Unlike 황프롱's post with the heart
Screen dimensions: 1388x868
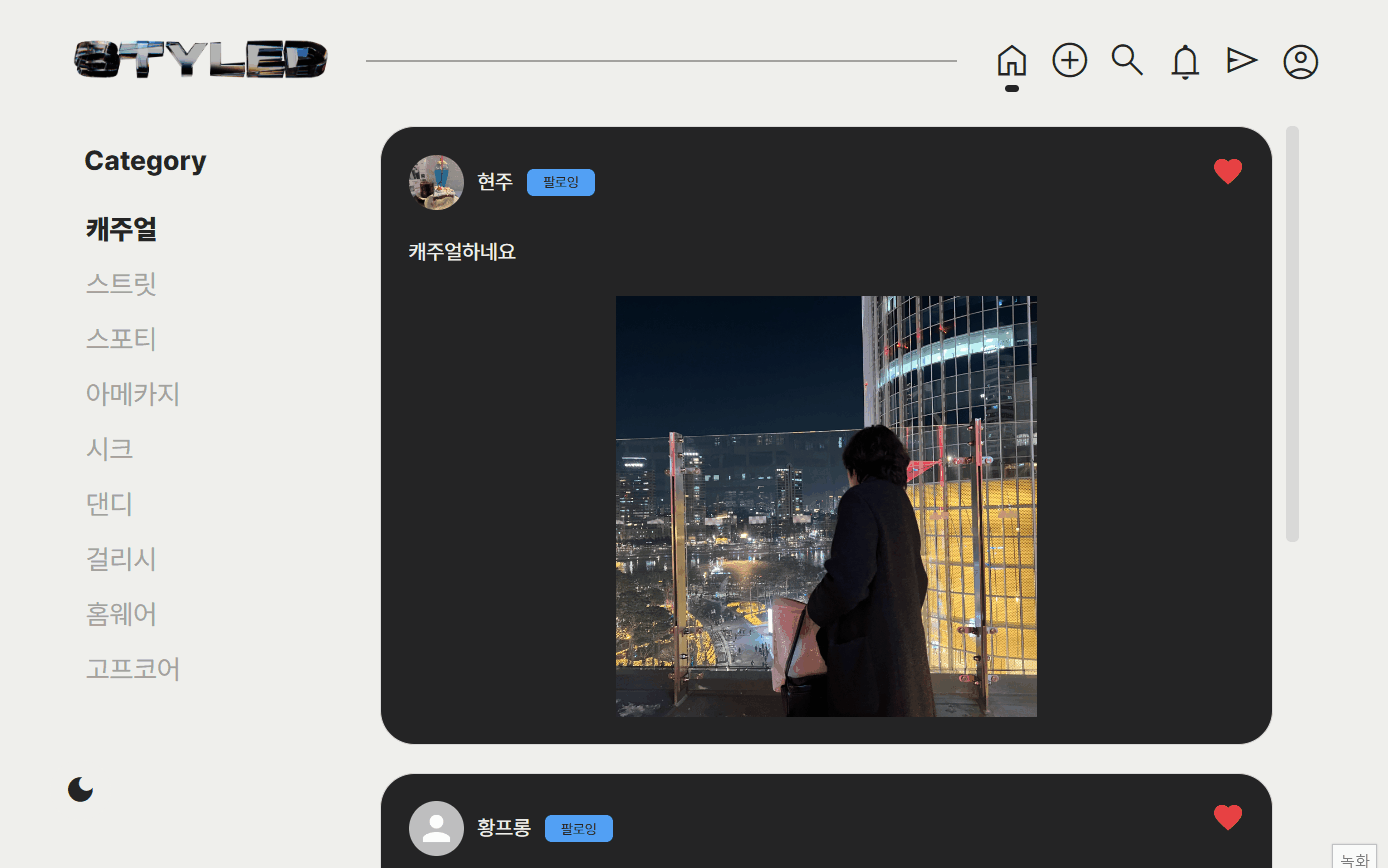coord(1228,818)
